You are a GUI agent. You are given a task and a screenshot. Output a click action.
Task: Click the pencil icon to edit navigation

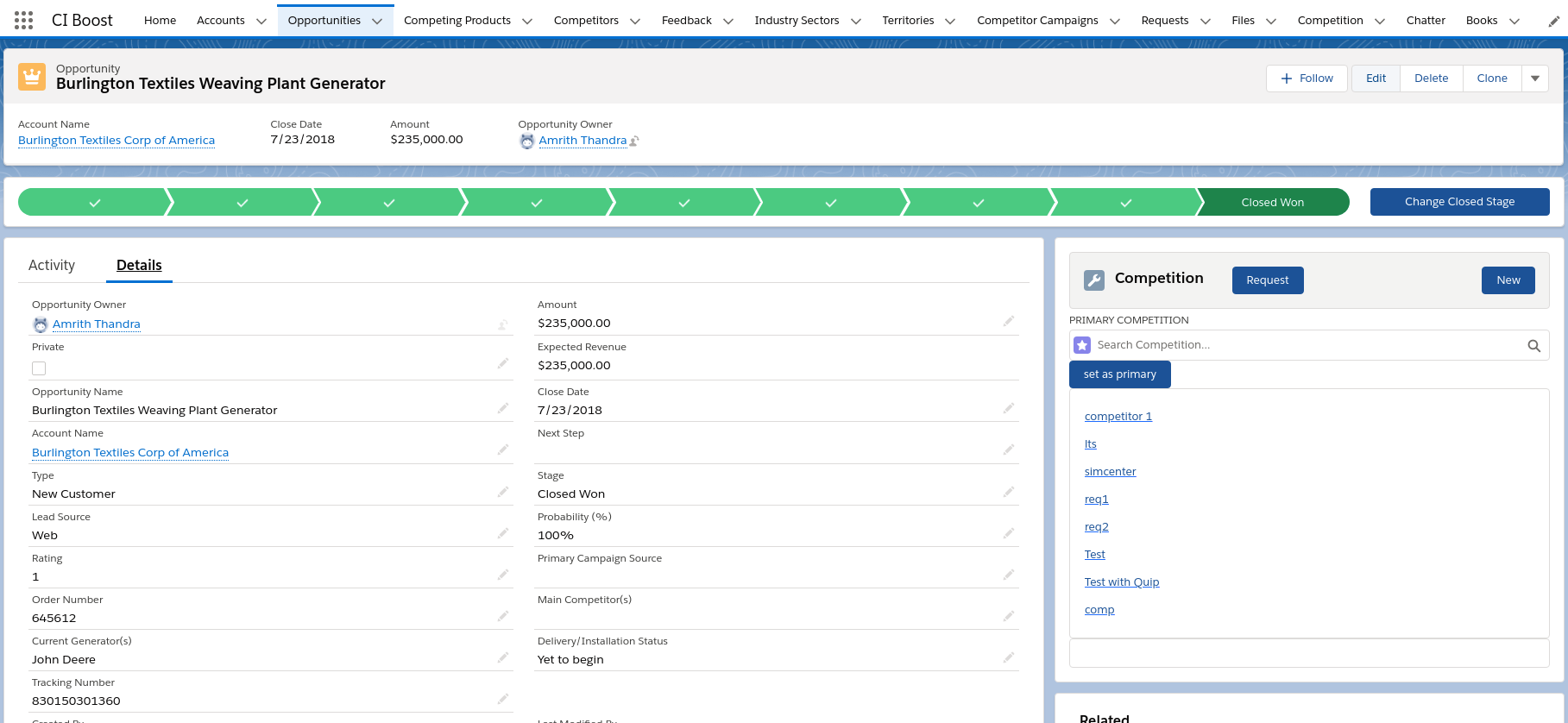(1553, 21)
